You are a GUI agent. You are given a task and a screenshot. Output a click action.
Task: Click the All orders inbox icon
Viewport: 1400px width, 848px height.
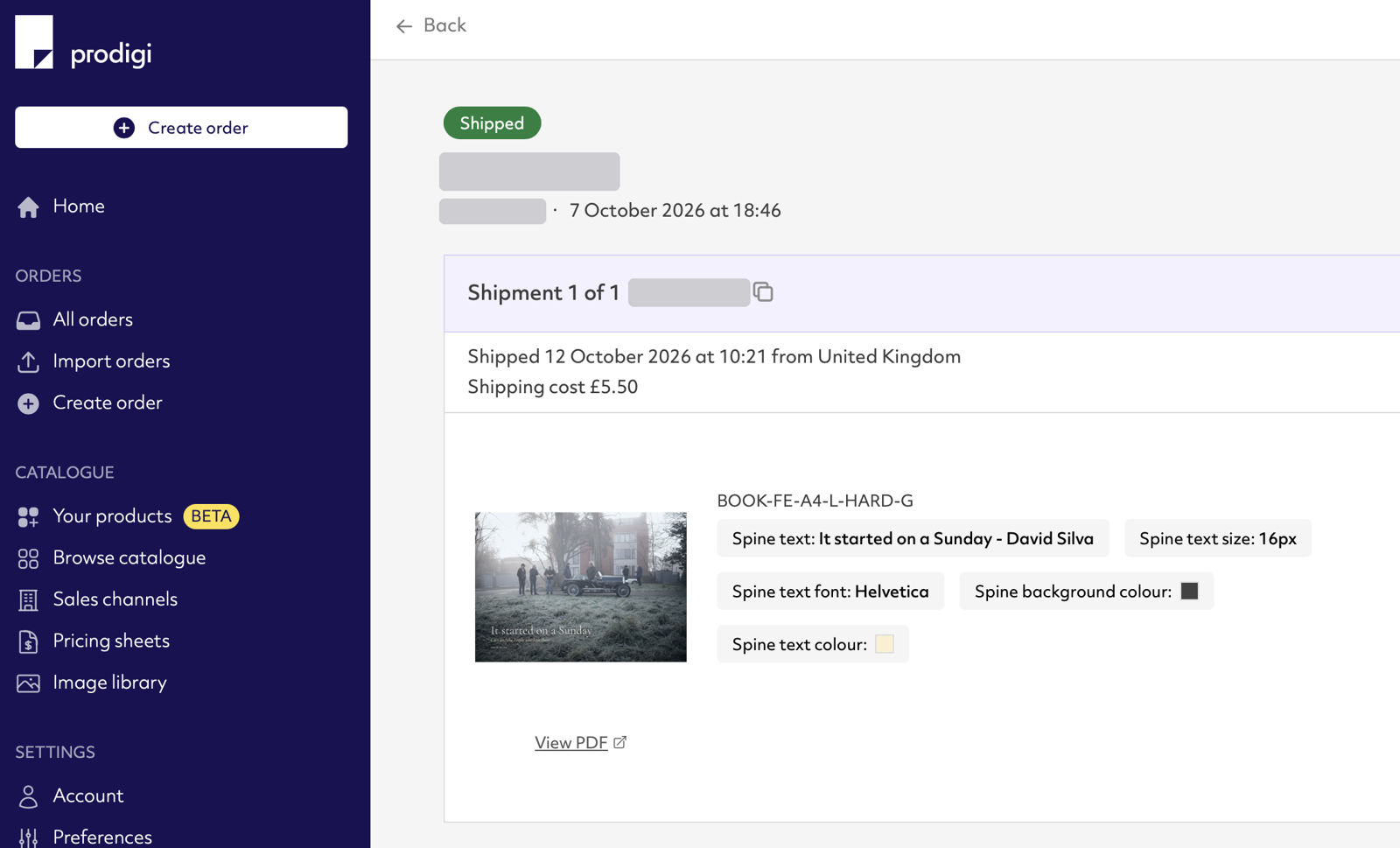28,320
